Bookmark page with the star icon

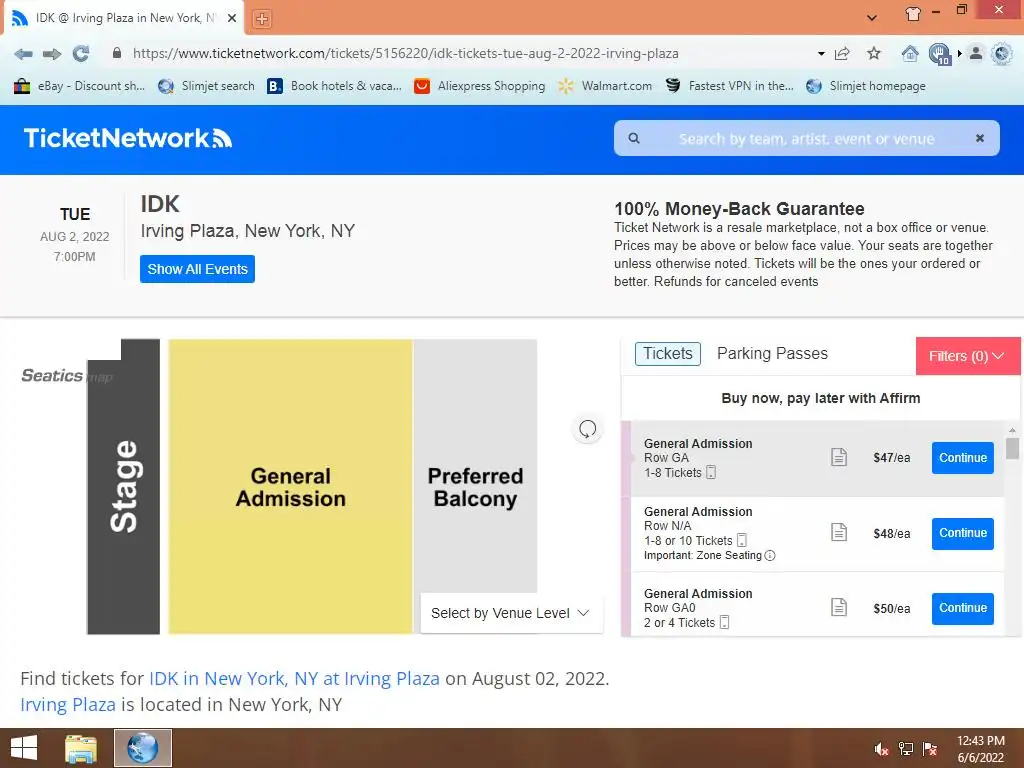[x=874, y=54]
